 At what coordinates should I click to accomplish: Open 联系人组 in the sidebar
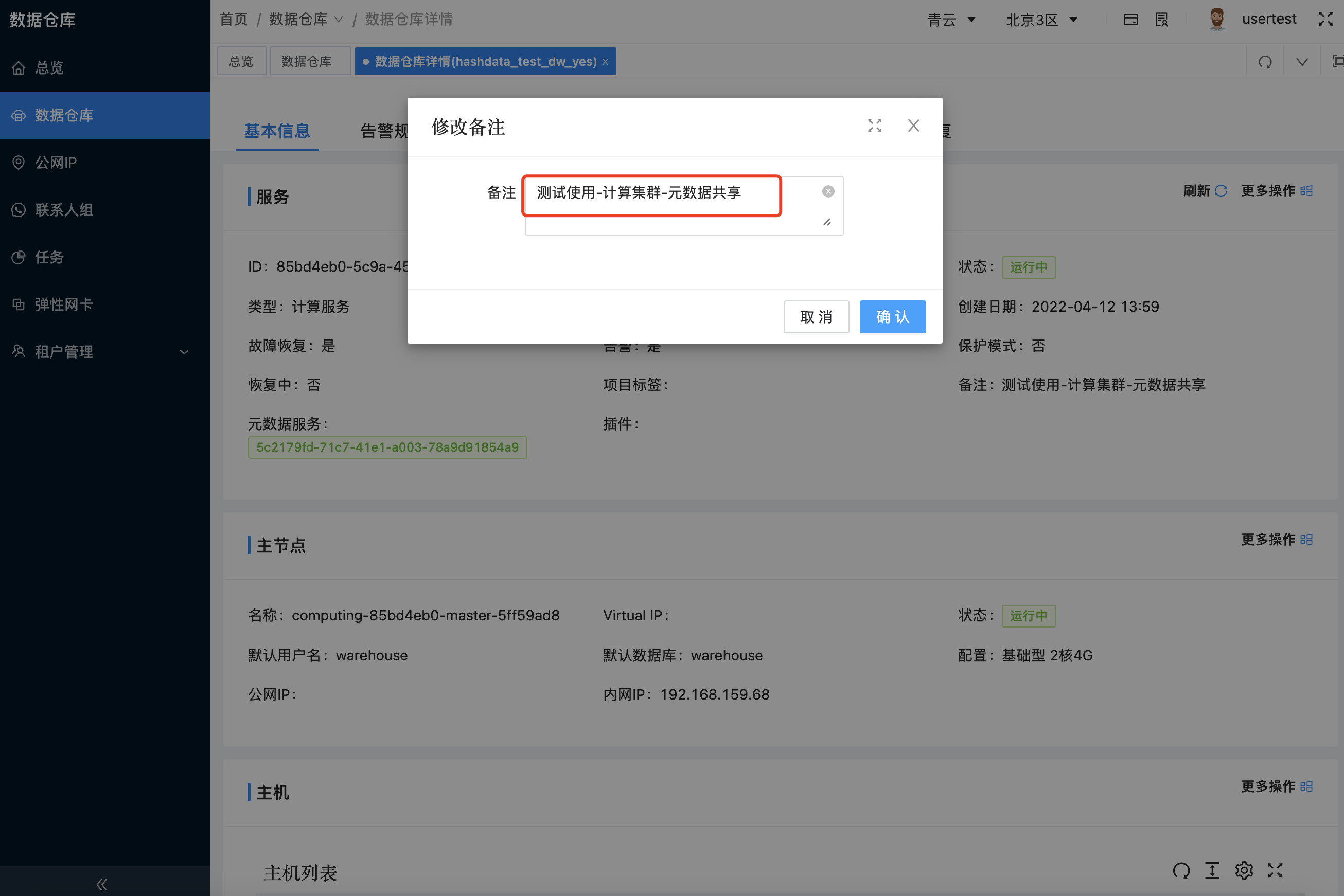click(x=63, y=210)
